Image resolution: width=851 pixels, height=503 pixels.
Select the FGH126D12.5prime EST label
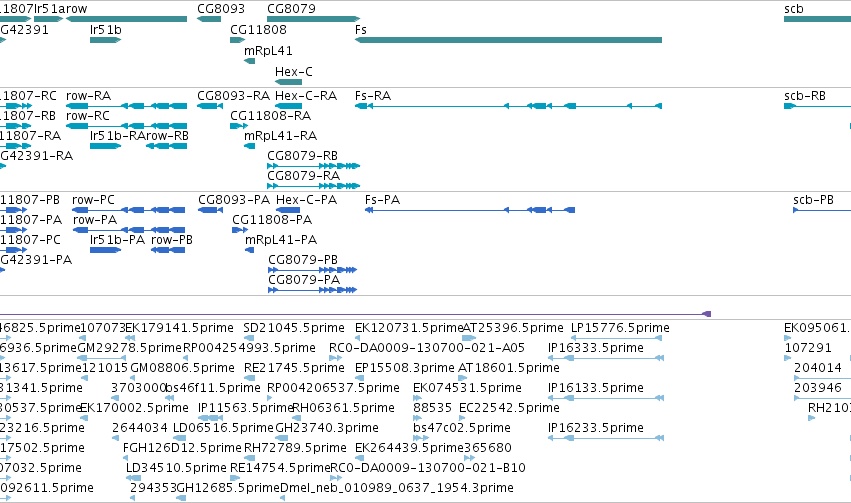[182, 448]
